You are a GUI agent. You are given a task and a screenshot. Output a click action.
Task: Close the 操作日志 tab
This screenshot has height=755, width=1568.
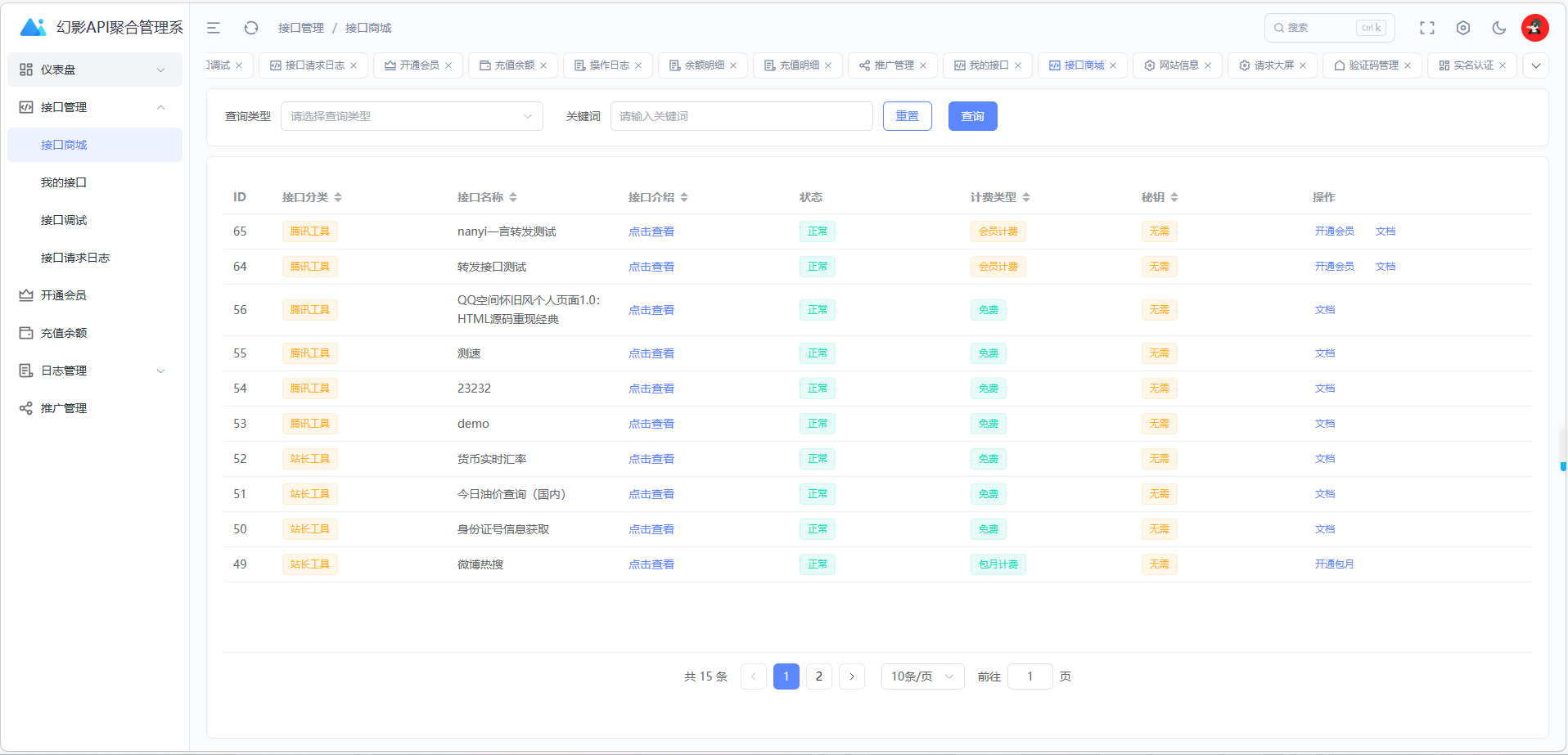[x=638, y=65]
